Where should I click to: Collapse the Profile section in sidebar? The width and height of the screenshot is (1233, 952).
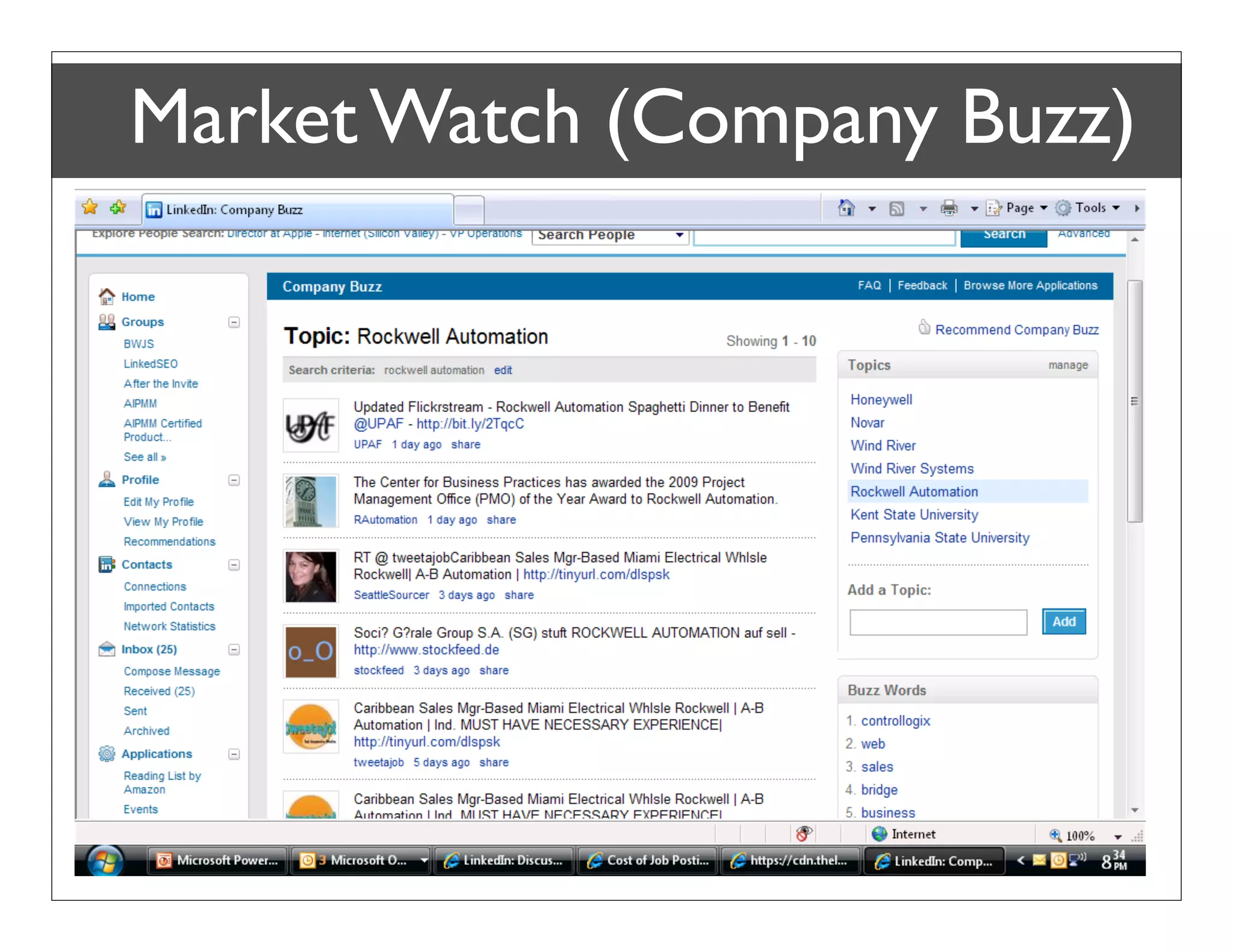pos(234,480)
